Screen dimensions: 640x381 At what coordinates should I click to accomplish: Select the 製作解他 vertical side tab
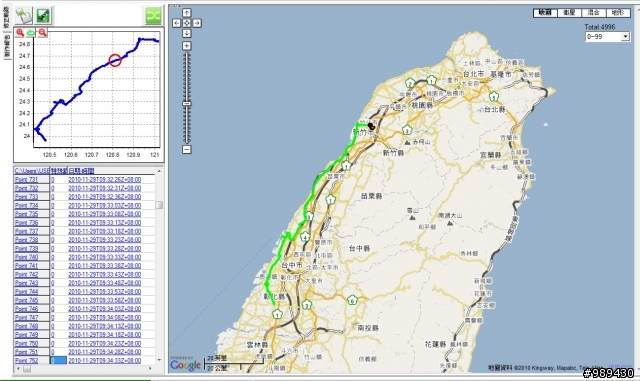6,46
